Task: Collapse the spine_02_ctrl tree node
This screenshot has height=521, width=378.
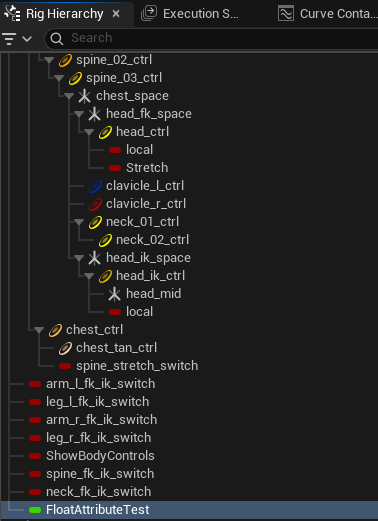Action: 49,60
